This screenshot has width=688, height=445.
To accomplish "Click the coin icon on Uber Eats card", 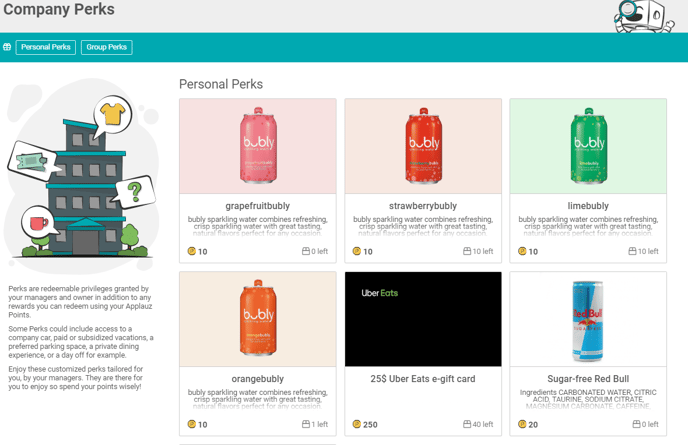I will [357, 425].
